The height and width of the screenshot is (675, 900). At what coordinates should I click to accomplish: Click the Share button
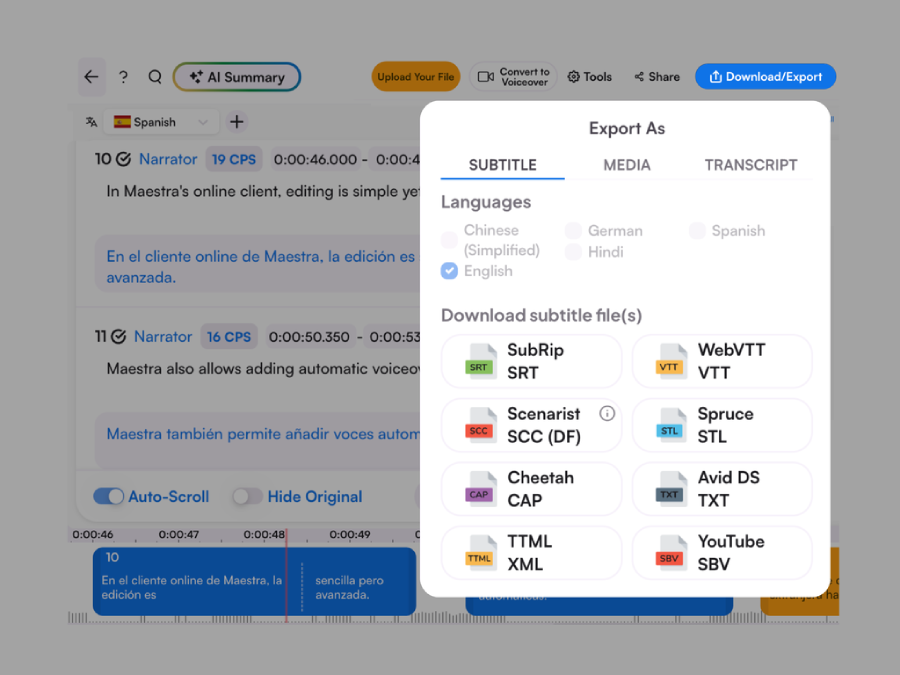[657, 77]
